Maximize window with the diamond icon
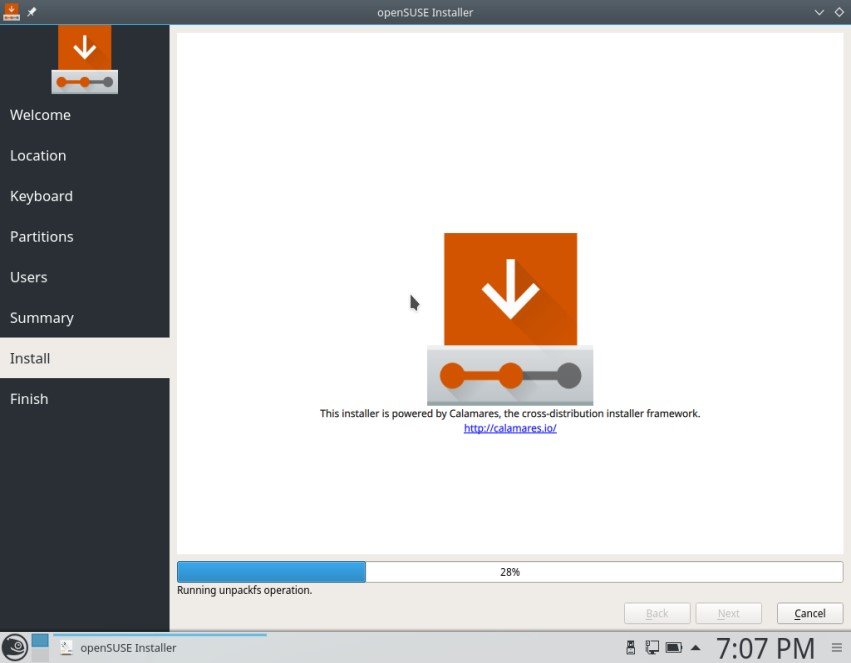This screenshot has width=851, height=663. click(x=839, y=12)
